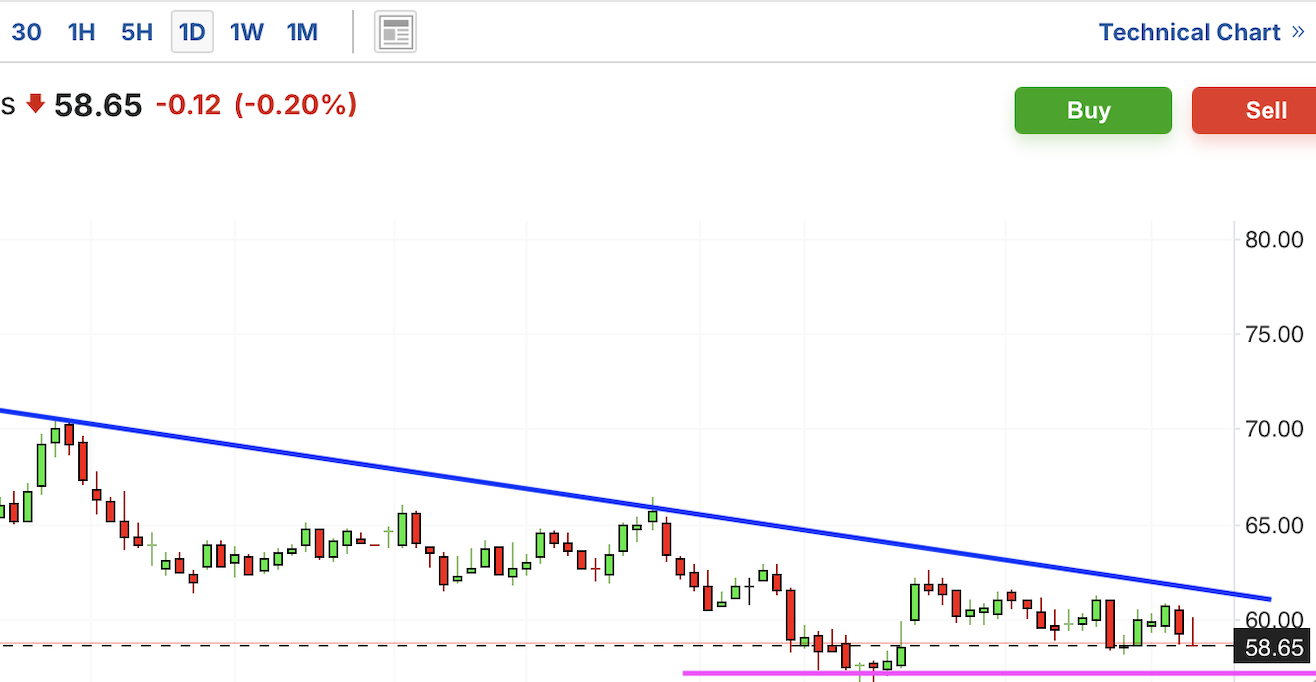Select the price change -0.12
Screen dimensions: 1316x682
188,105
